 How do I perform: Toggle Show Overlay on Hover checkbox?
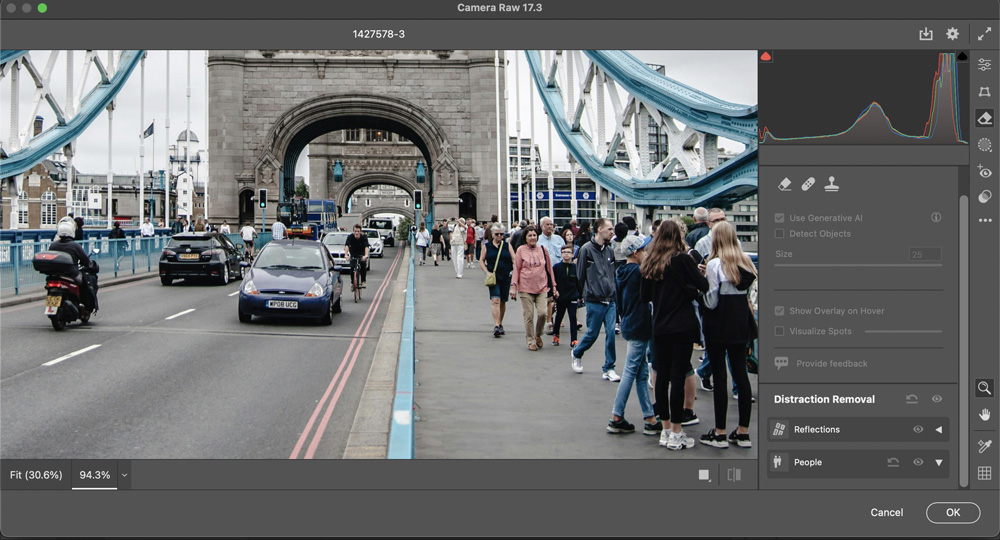779,311
